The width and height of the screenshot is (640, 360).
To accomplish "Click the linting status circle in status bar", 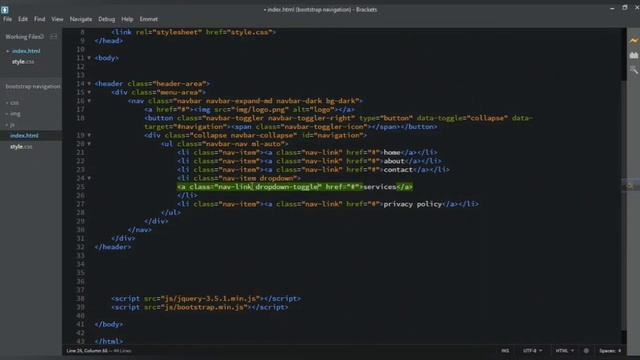I will coord(586,351).
